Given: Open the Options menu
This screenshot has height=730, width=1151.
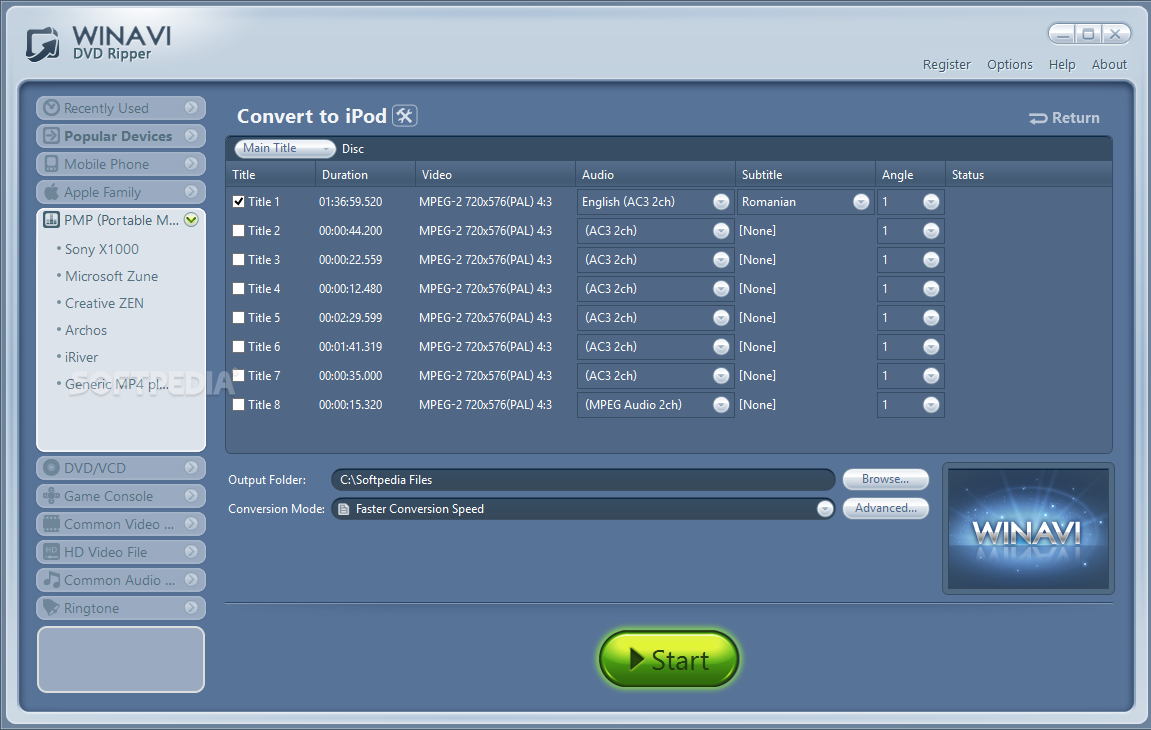Looking at the screenshot, I should pos(1009,65).
